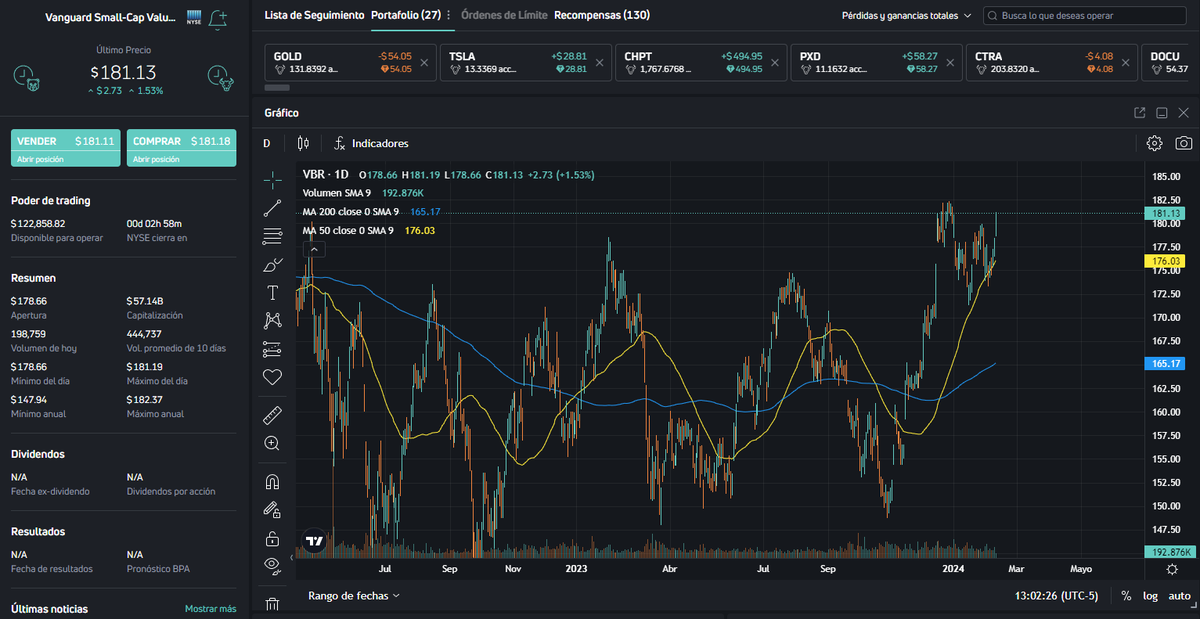Select the brush drawing tool
Image resolution: width=1200 pixels, height=619 pixels.
coord(273,265)
